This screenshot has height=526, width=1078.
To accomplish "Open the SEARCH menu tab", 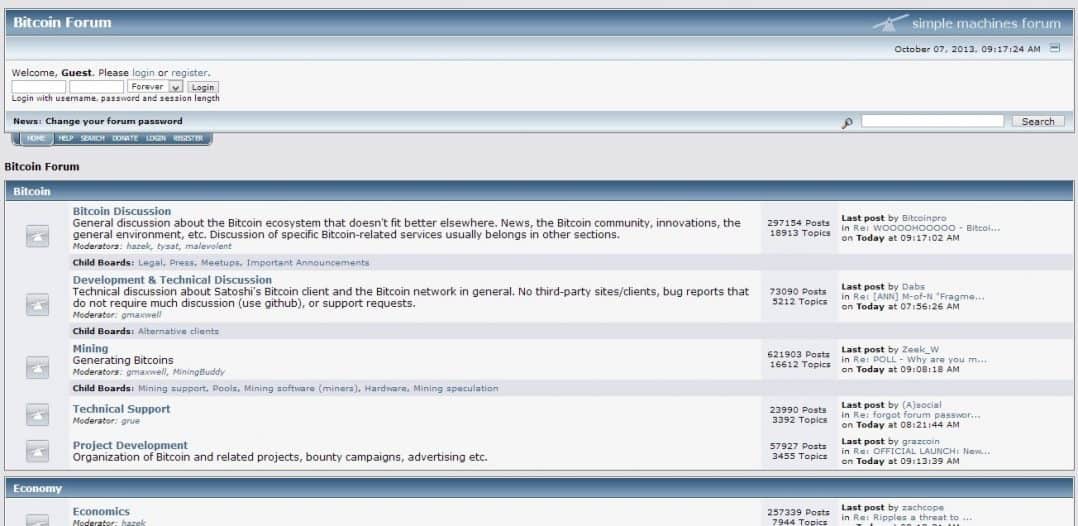I will coord(92,138).
